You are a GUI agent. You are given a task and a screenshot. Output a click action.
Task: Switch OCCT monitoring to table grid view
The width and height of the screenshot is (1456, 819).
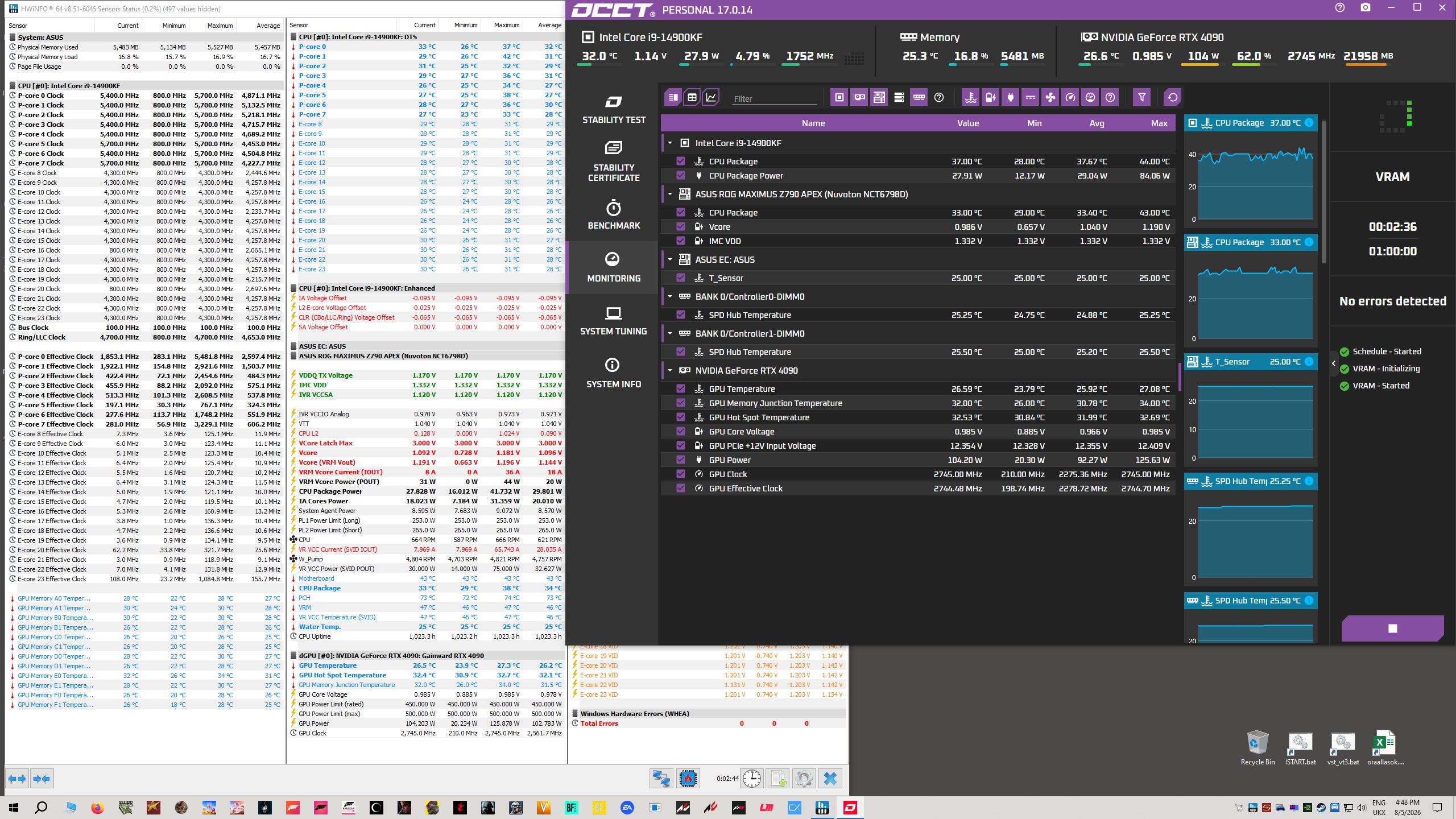click(x=692, y=97)
